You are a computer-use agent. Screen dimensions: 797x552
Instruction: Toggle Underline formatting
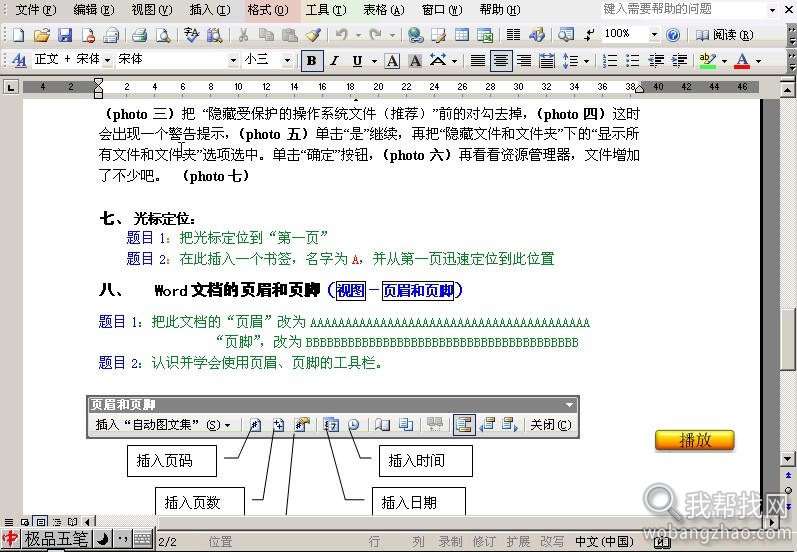[x=357, y=61]
